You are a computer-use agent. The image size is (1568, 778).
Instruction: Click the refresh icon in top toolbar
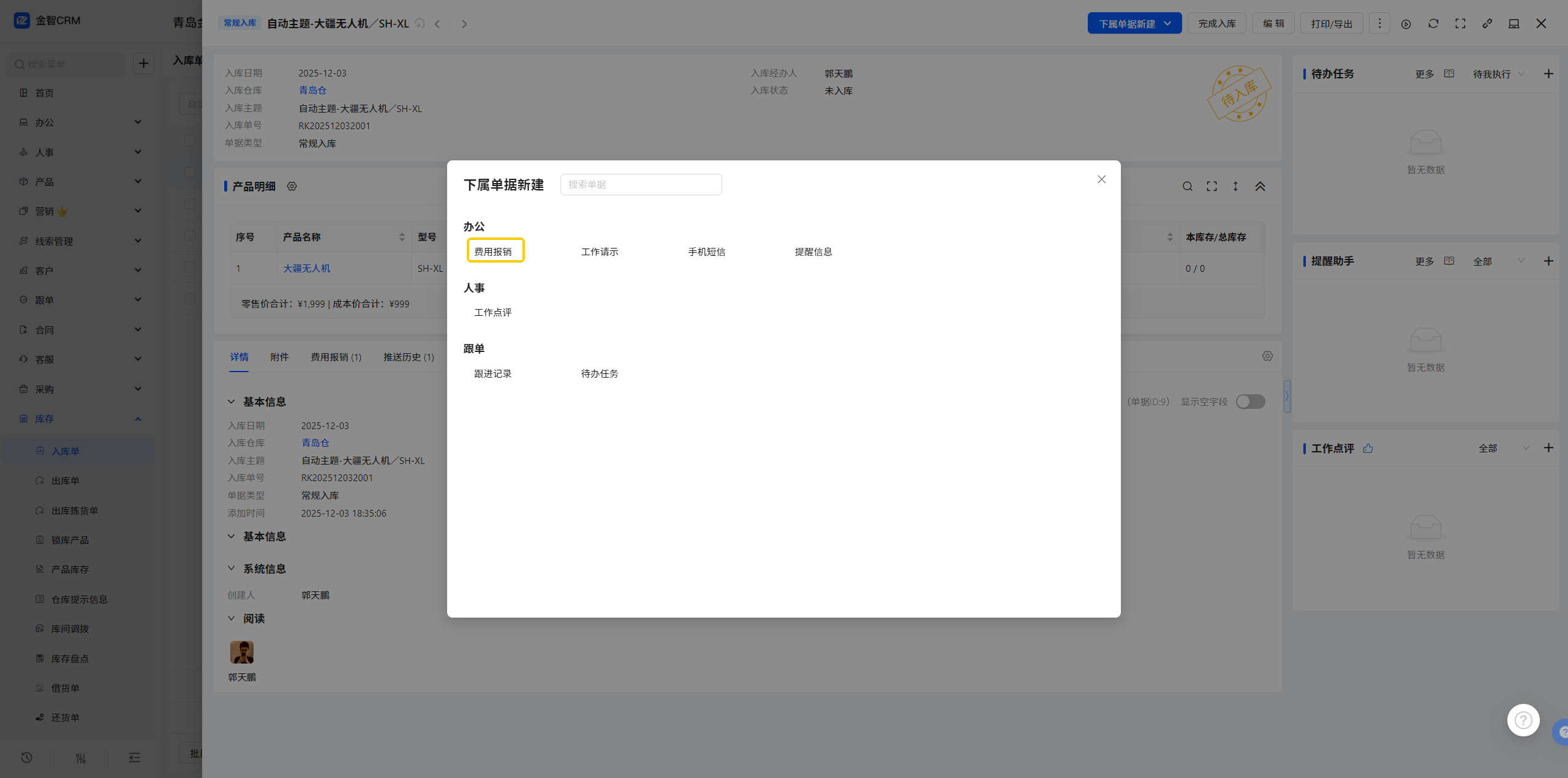(x=1433, y=24)
